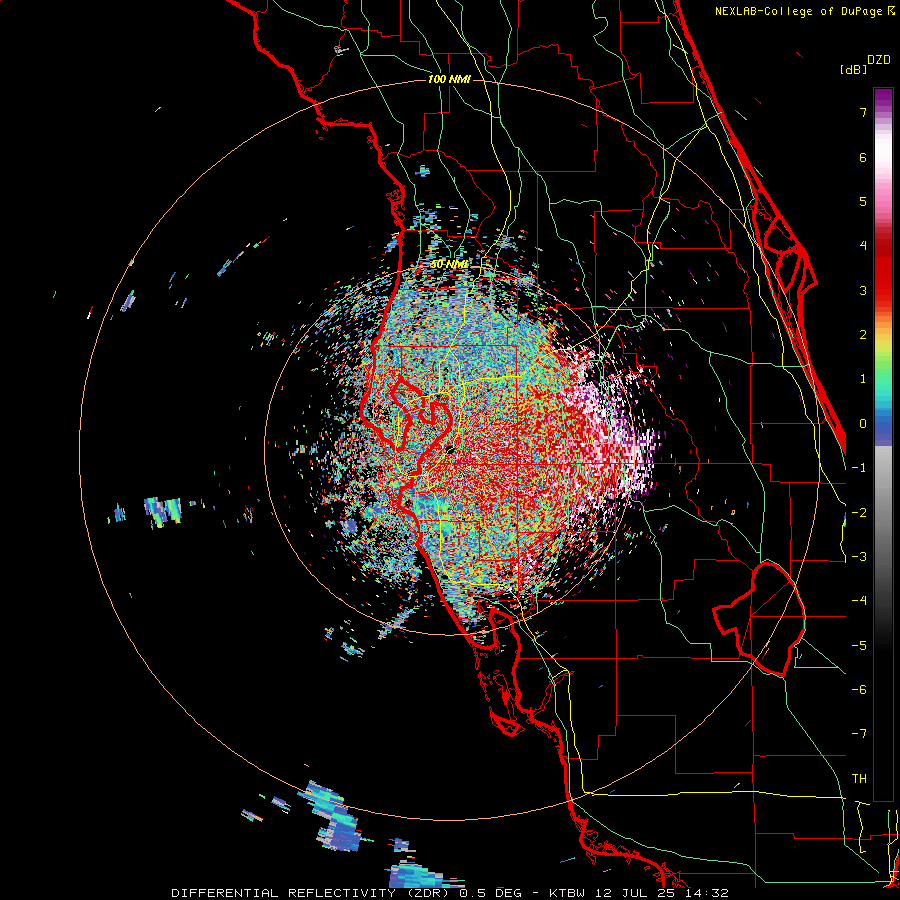Click the 1 value on the color scale
The image size is (900, 900).
coord(863,379)
